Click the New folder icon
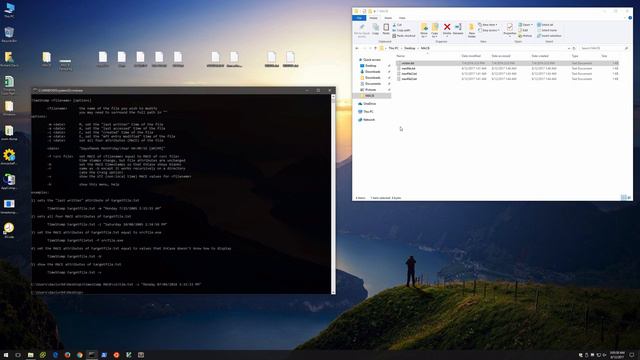This screenshot has height=360, width=640. coord(471,30)
